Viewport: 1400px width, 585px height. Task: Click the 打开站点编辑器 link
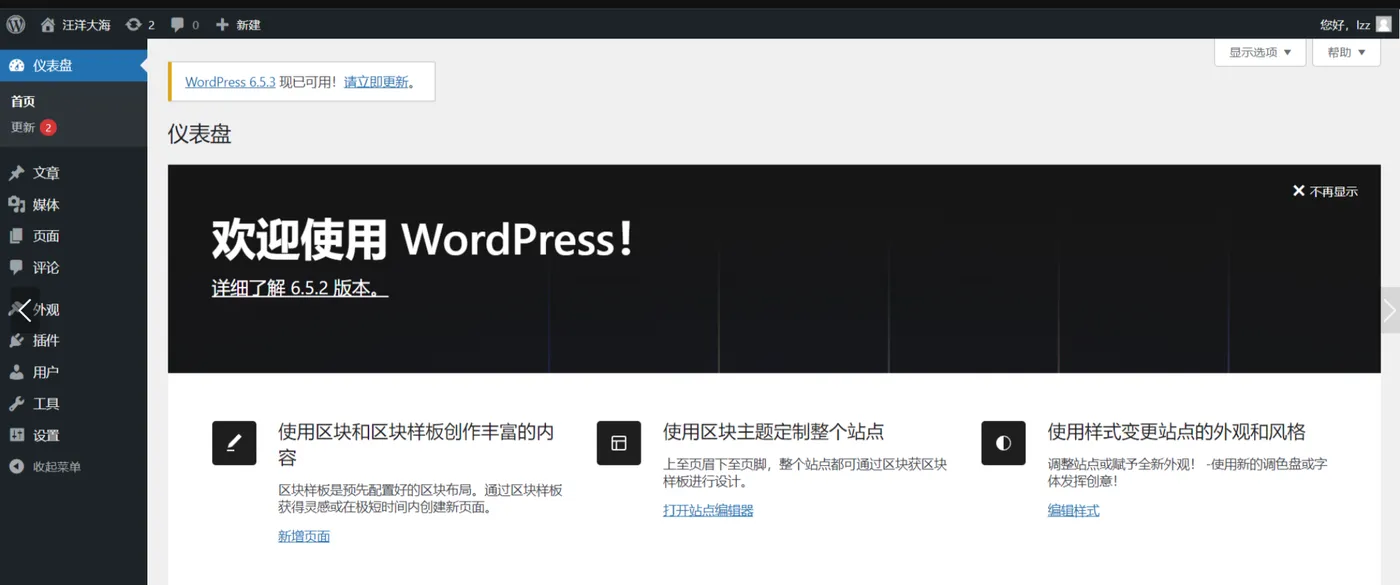click(708, 510)
